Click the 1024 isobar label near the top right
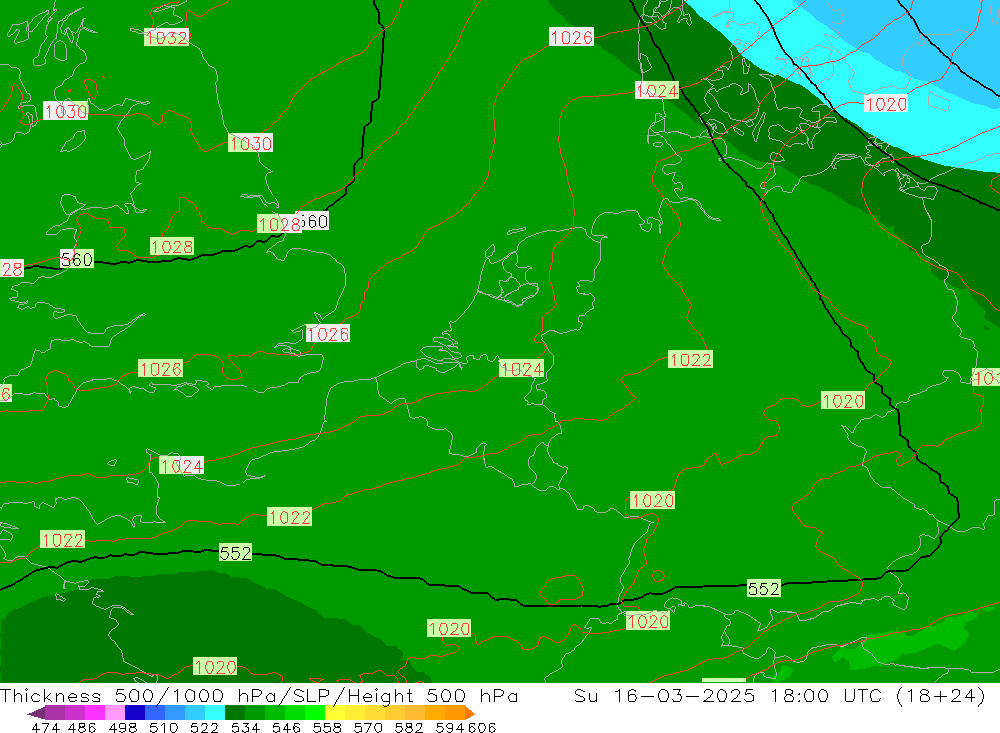Screen dimensions: 1000x733 coord(657,91)
